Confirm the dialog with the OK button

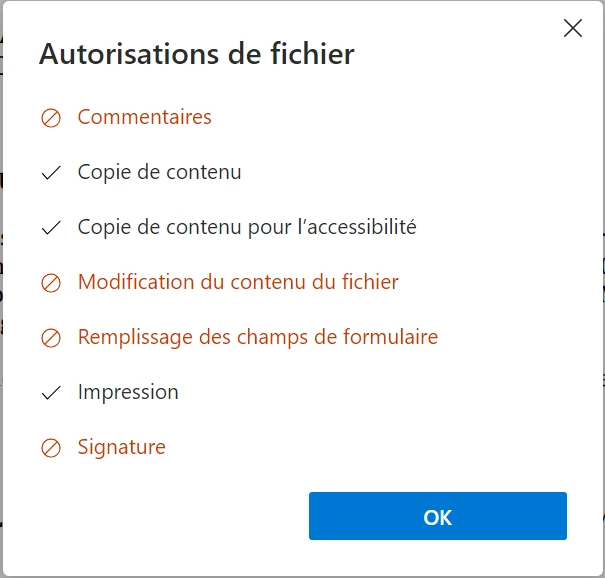point(438,516)
